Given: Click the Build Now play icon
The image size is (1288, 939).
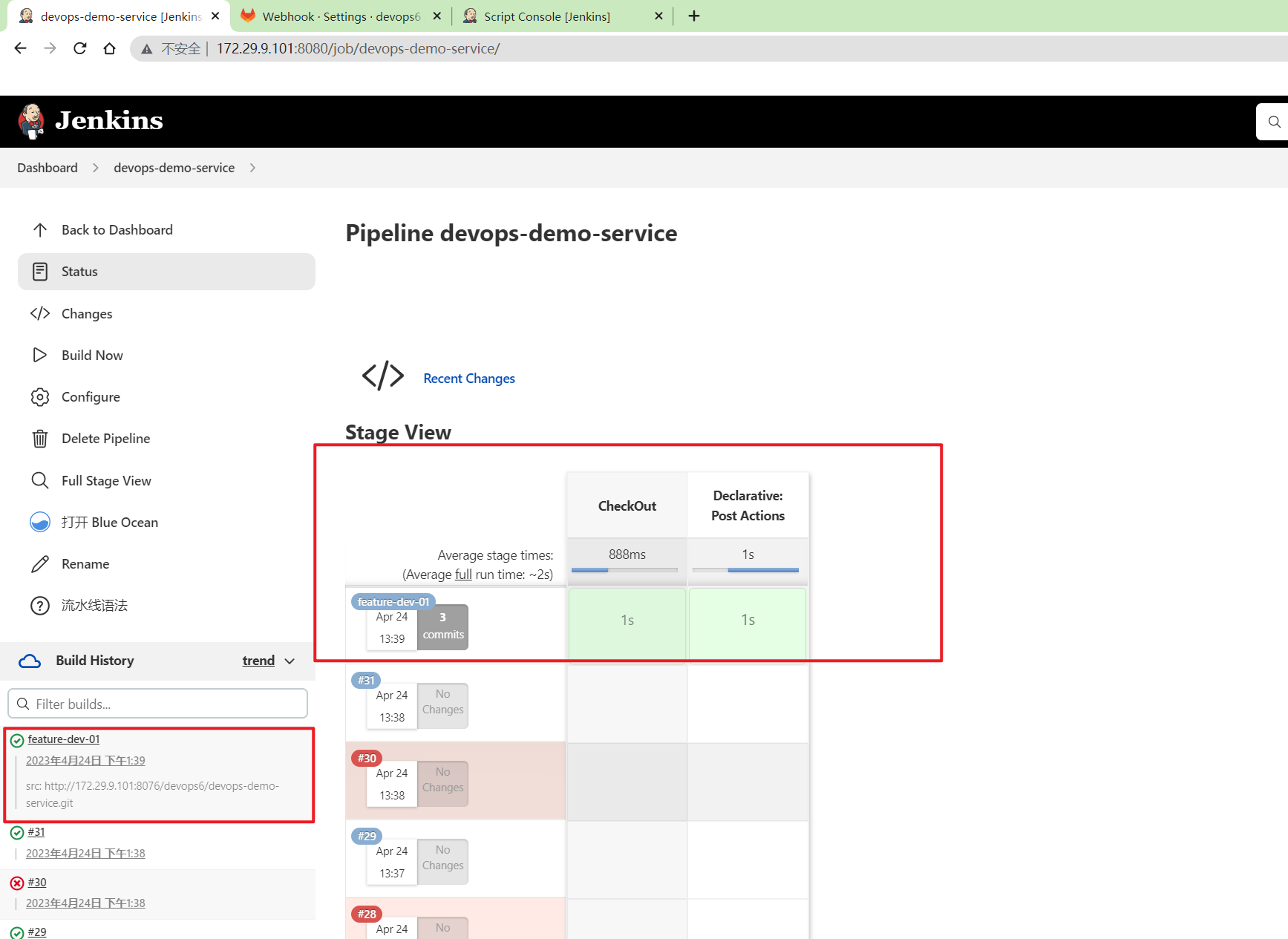Looking at the screenshot, I should pyautogui.click(x=40, y=355).
